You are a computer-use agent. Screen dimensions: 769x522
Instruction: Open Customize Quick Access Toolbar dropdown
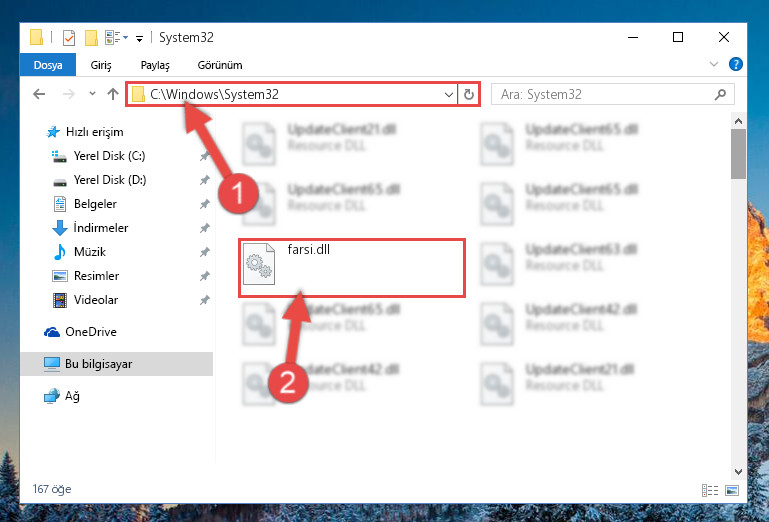coord(139,38)
